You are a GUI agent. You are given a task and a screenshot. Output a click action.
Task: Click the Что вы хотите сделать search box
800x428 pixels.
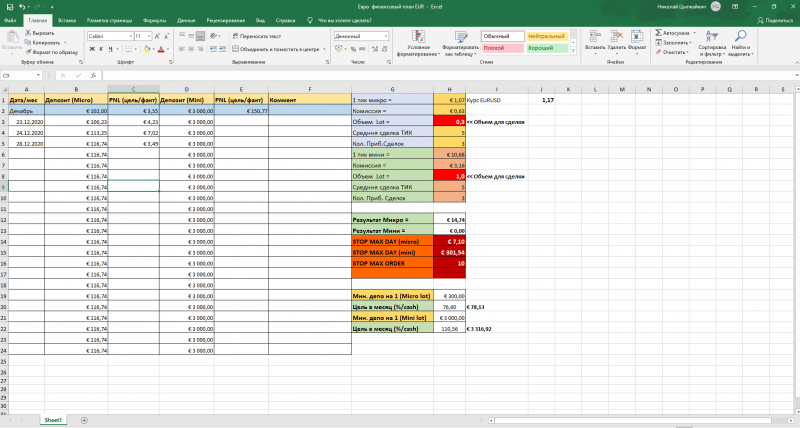point(344,20)
